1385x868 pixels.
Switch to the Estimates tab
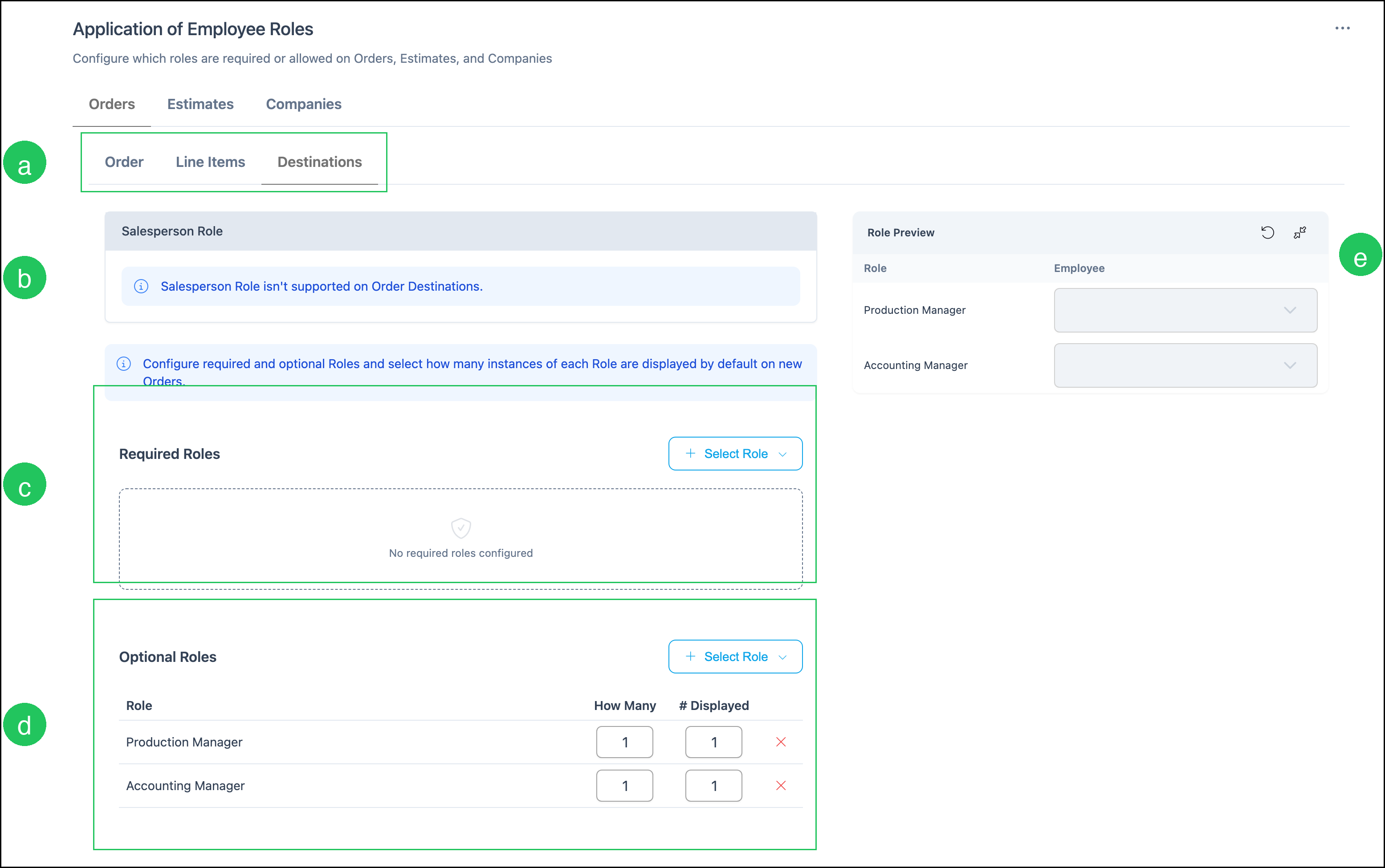200,104
